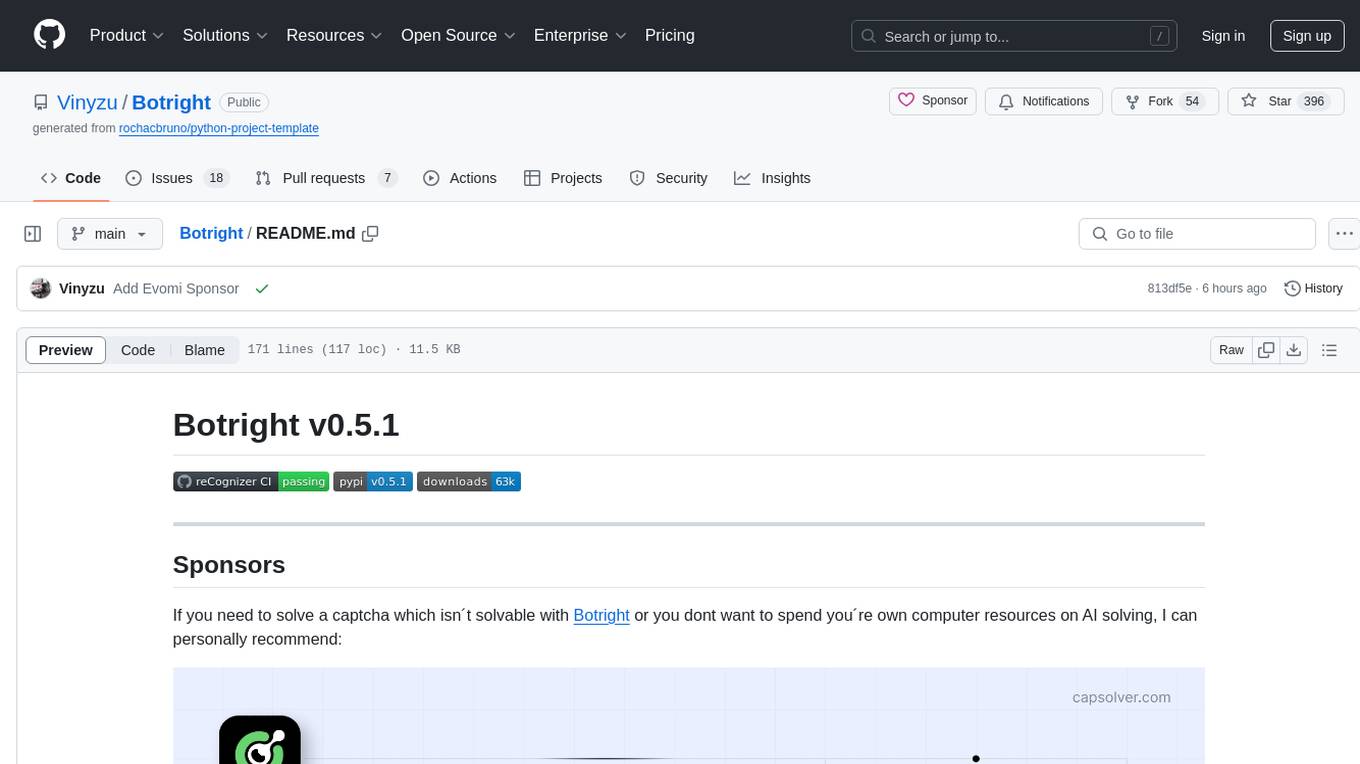Screen dimensions: 1360x764
Task: Select the Preview view
Action: [66, 350]
